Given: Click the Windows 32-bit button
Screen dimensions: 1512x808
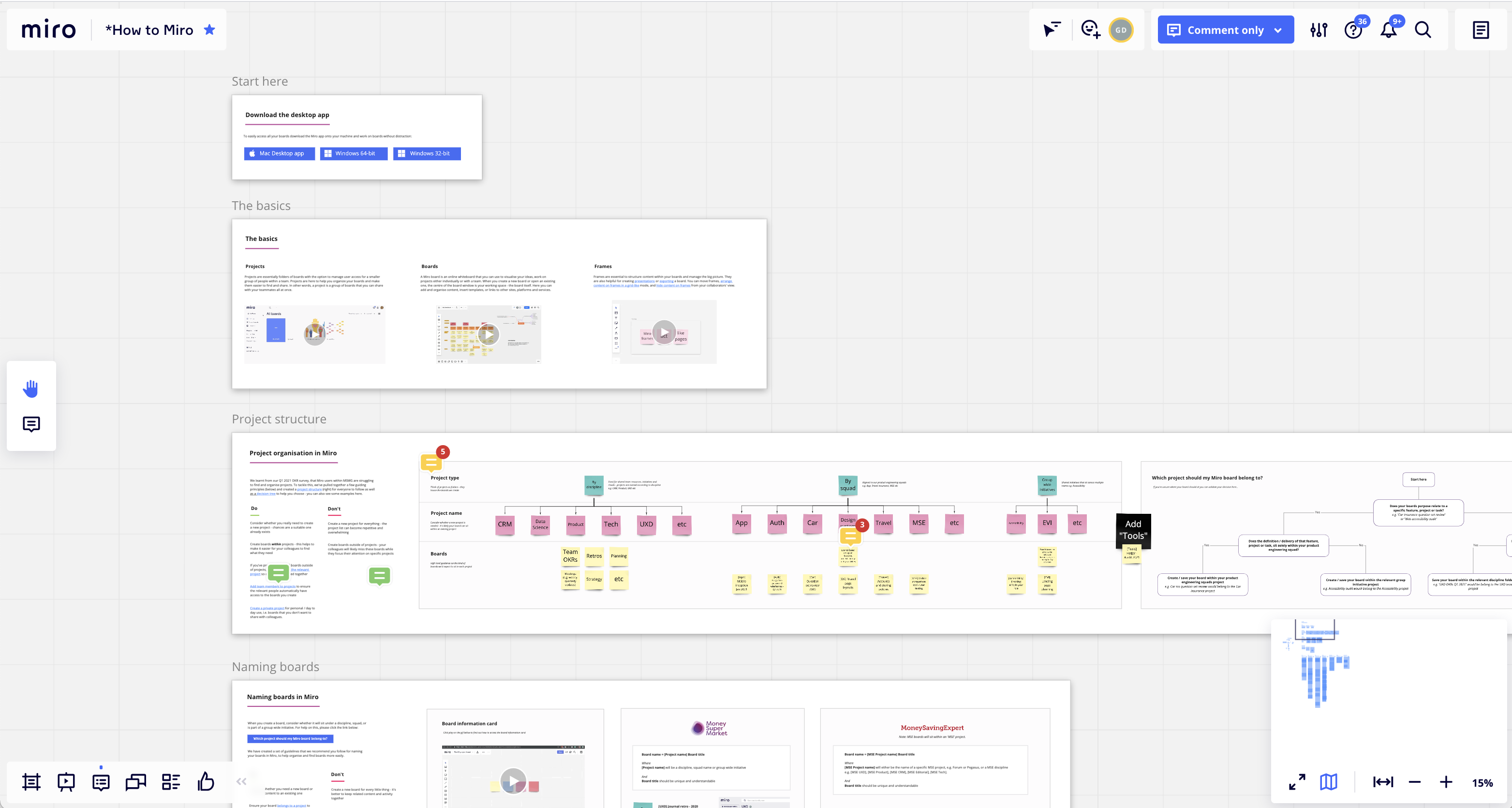Looking at the screenshot, I should (427, 153).
